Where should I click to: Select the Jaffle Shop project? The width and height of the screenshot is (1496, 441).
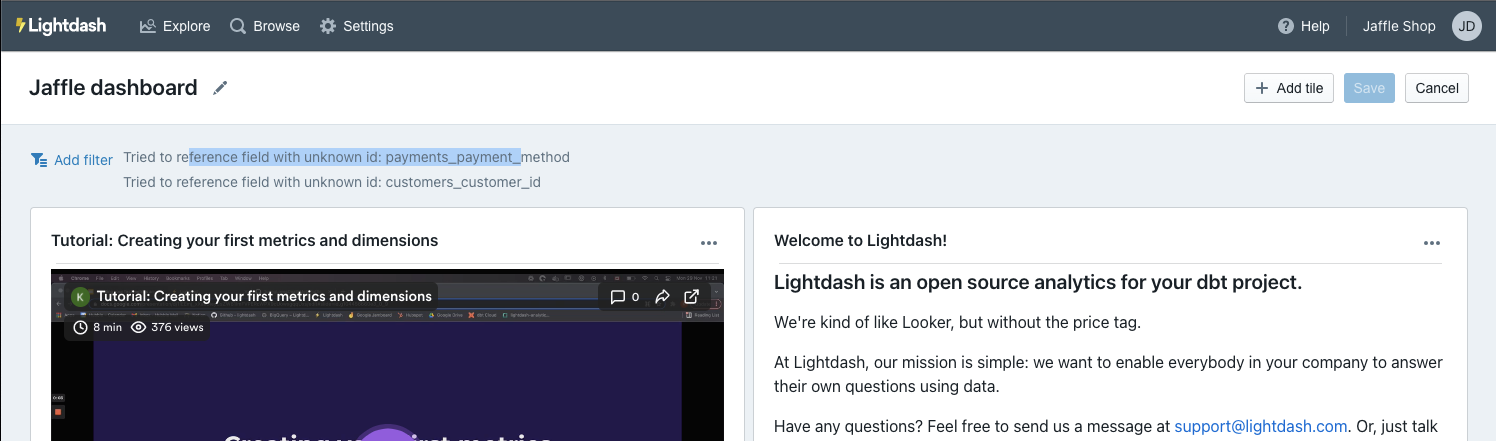[x=1399, y=26]
